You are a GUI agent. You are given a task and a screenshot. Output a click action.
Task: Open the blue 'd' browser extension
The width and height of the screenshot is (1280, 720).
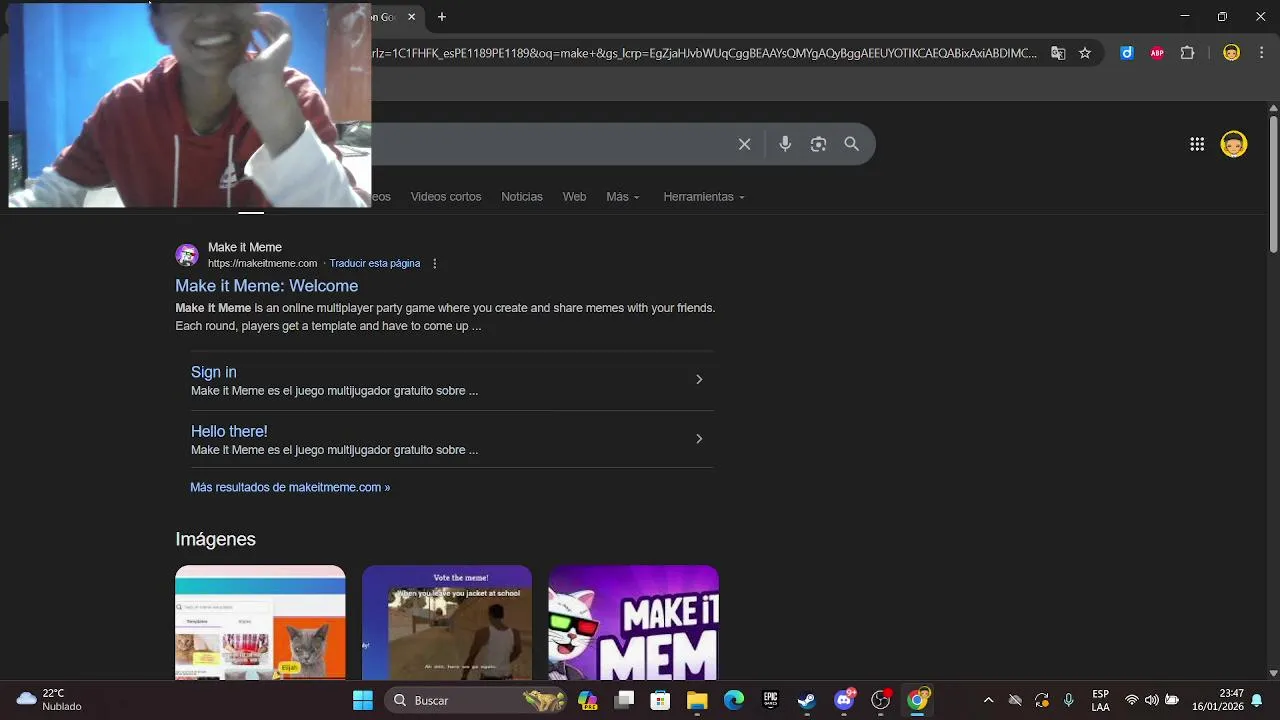tap(1127, 53)
